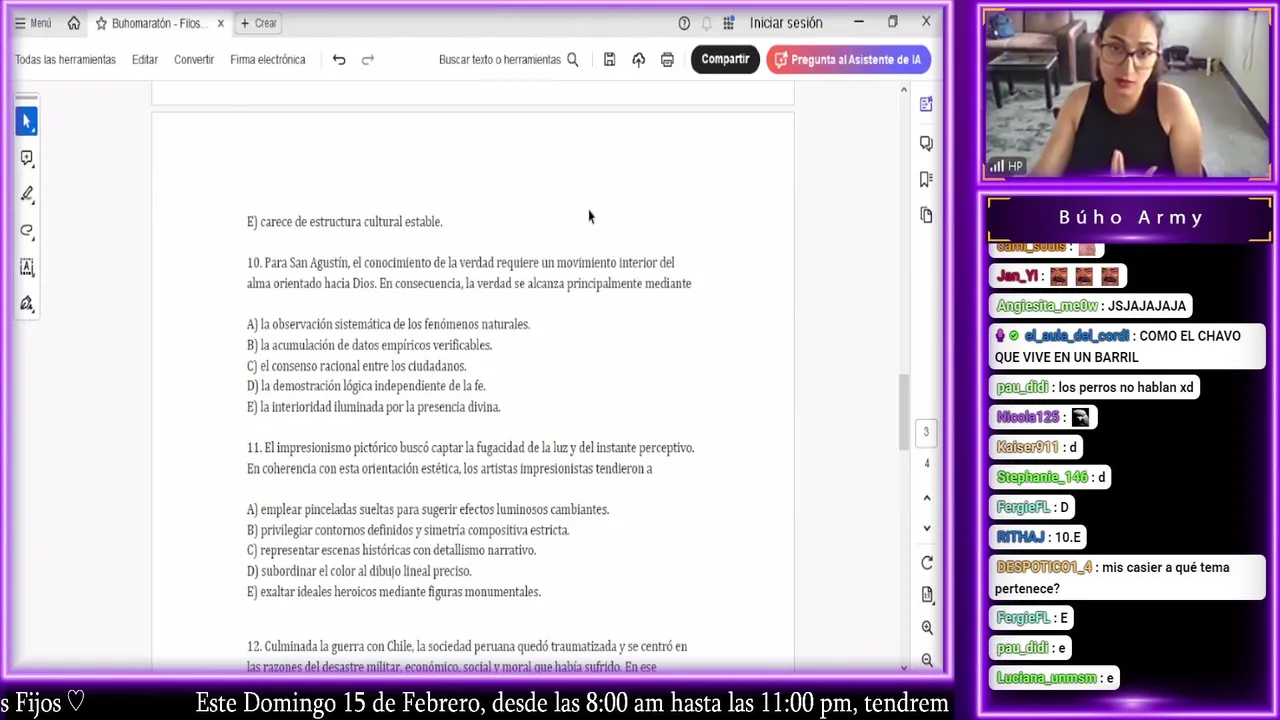Undo the last action
1280x720 pixels.
pyautogui.click(x=339, y=60)
